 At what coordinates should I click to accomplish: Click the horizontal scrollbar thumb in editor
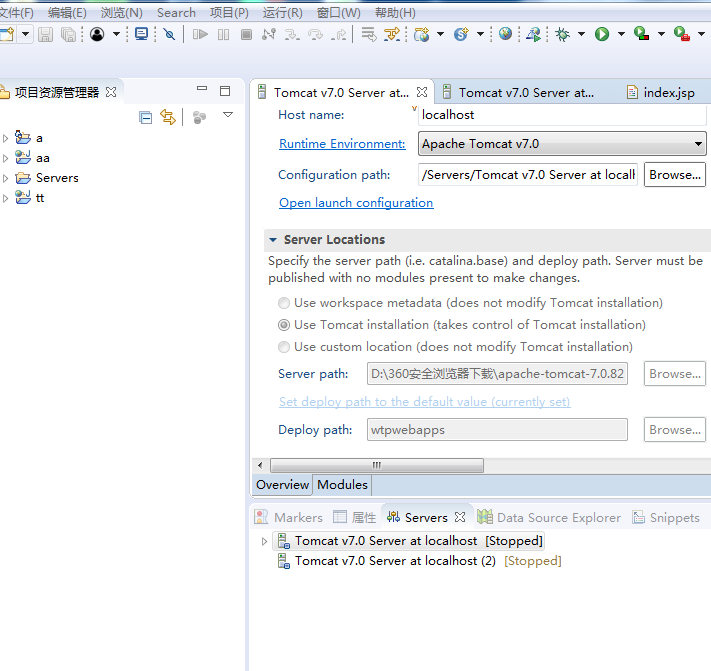377,465
